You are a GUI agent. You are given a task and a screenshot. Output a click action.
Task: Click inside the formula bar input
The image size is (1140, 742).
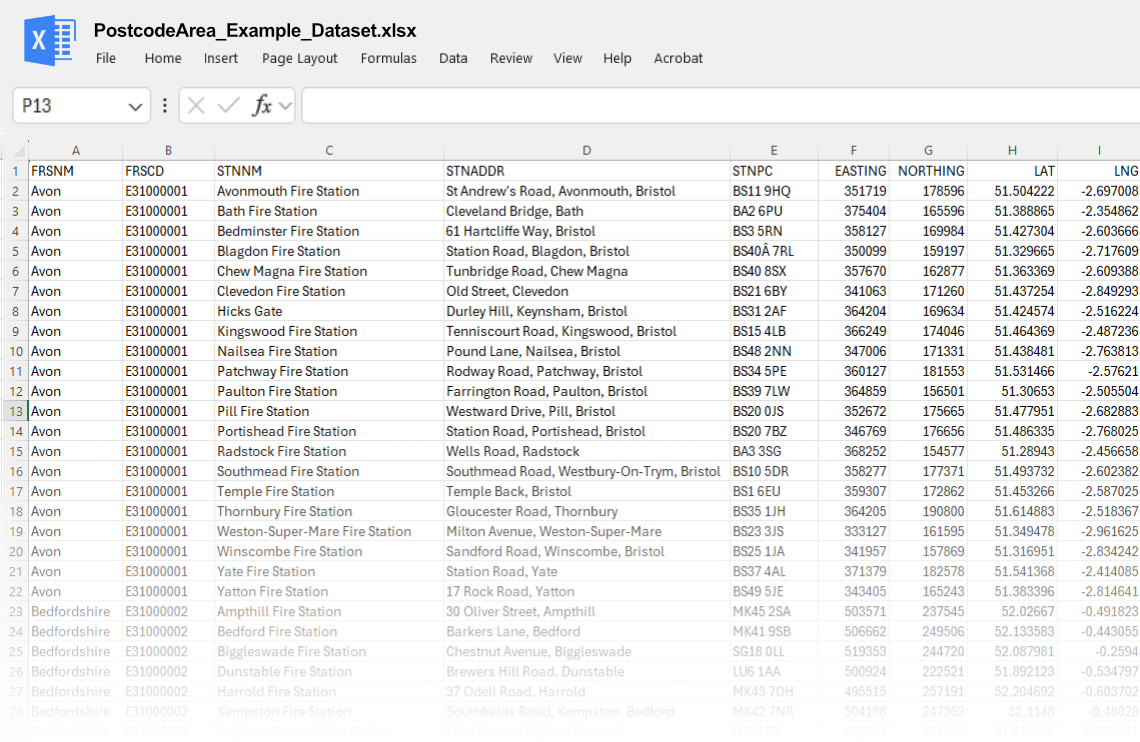tap(720, 105)
